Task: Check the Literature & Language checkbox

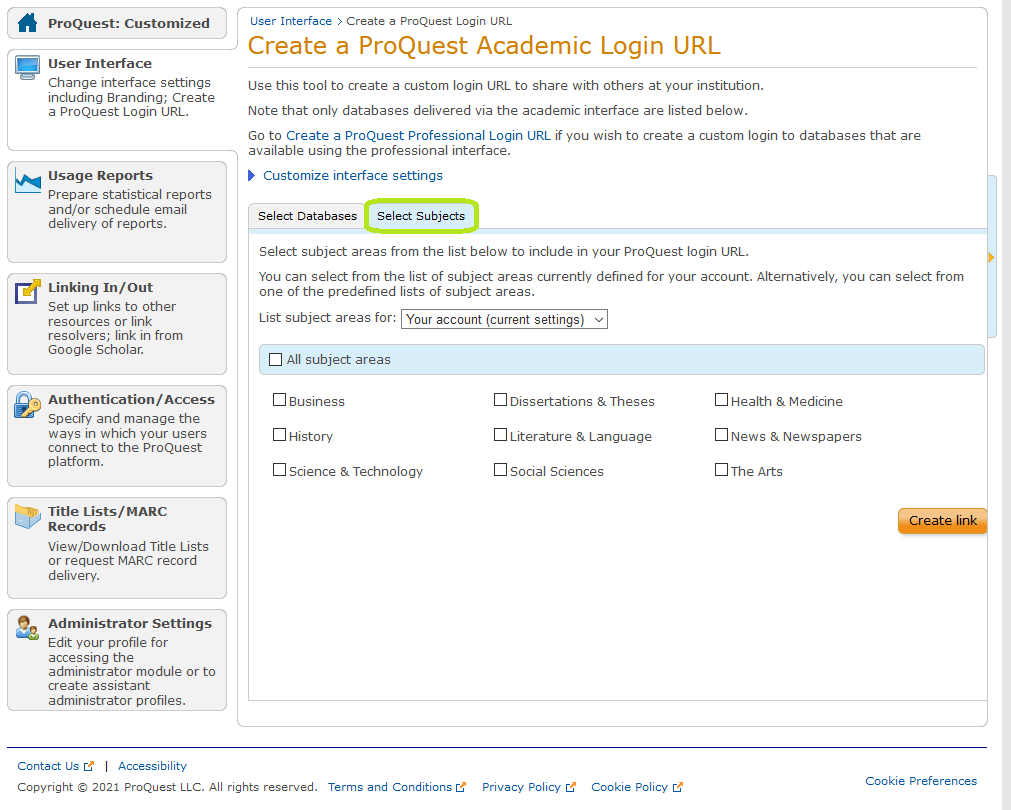Action: point(500,435)
